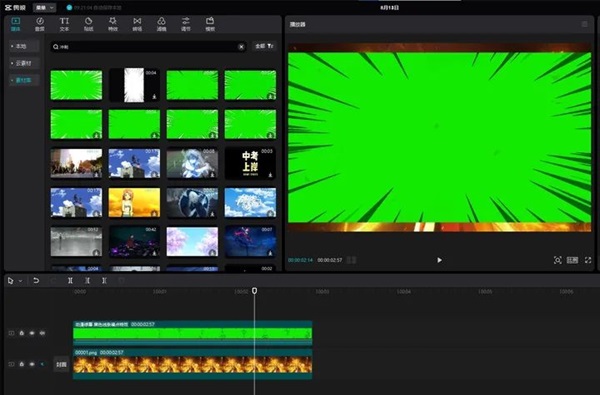Open the Text (TI) tool tab
Screen dimensions: 600x395
pos(64,24)
